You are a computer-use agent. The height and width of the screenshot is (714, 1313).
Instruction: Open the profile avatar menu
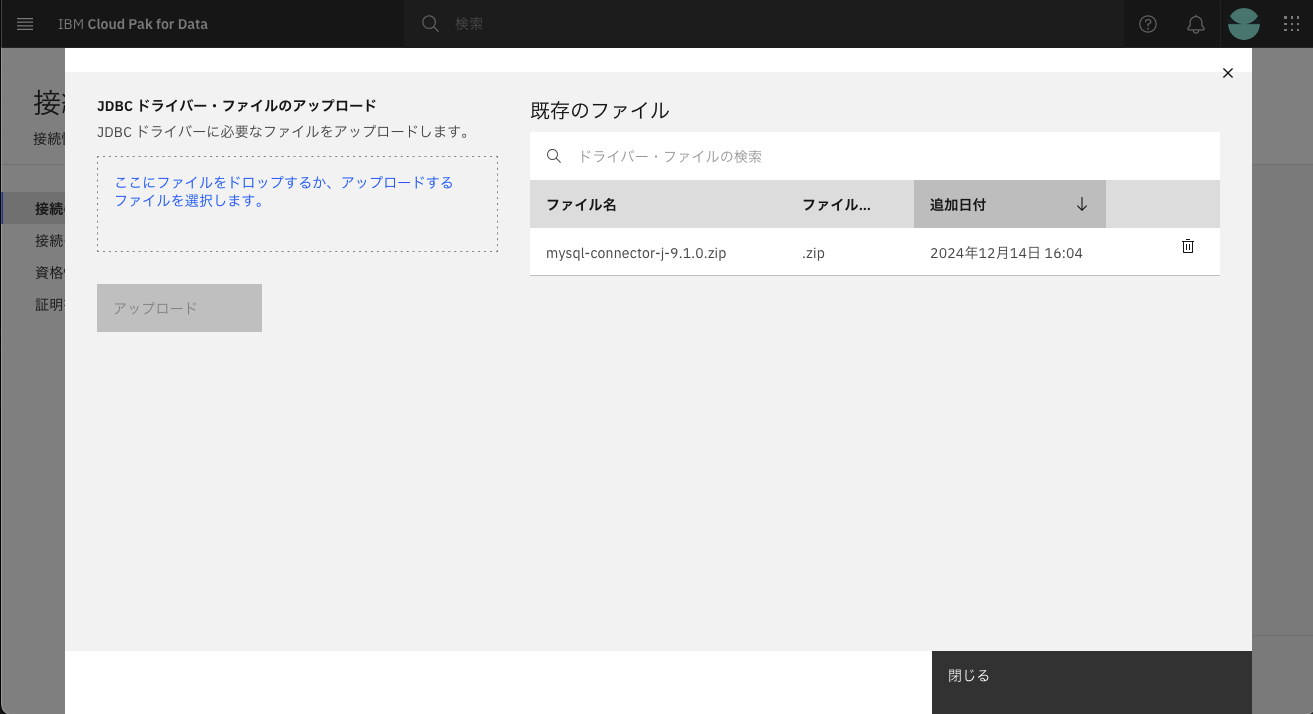click(x=1243, y=24)
